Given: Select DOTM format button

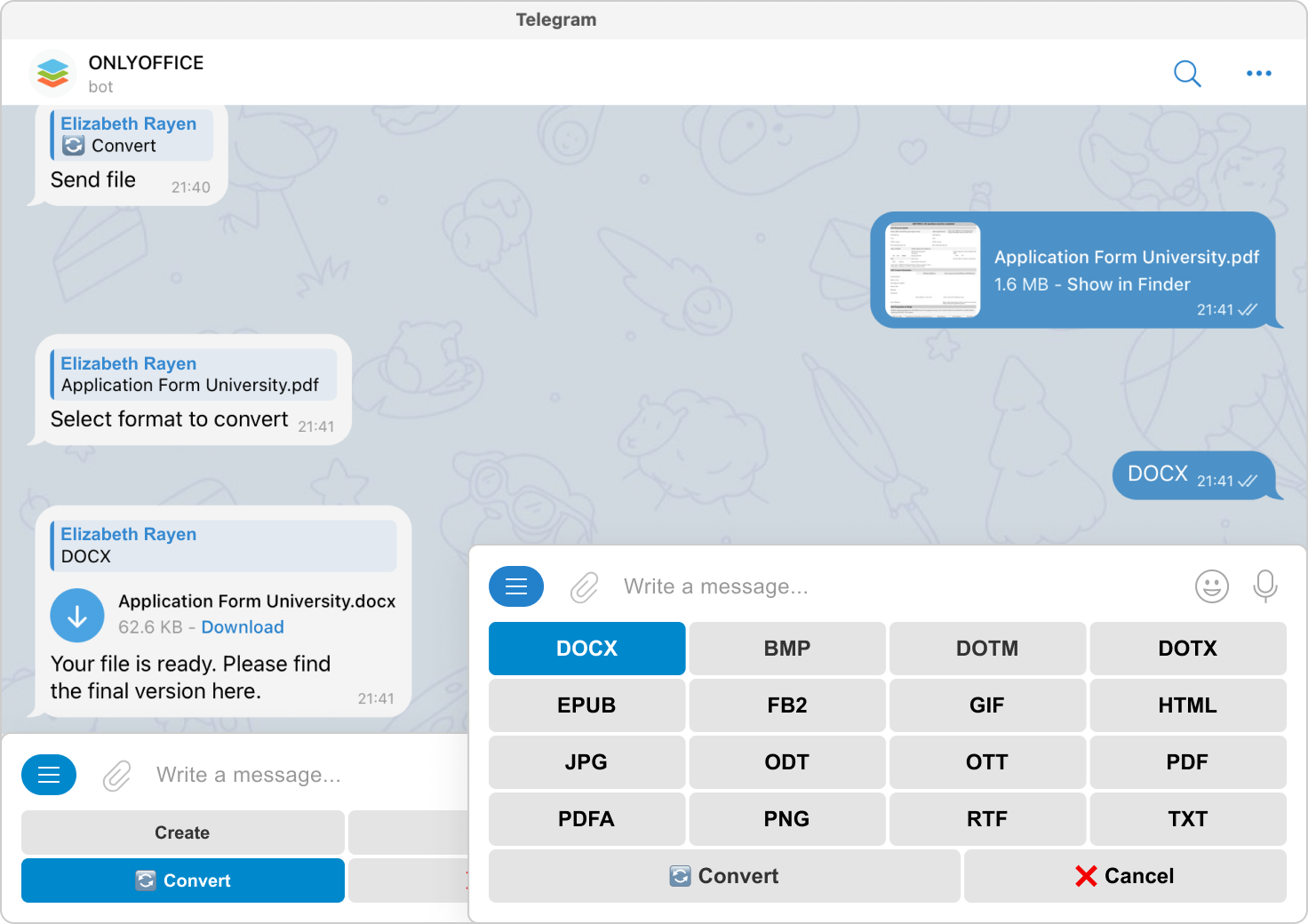Looking at the screenshot, I should (x=987, y=649).
